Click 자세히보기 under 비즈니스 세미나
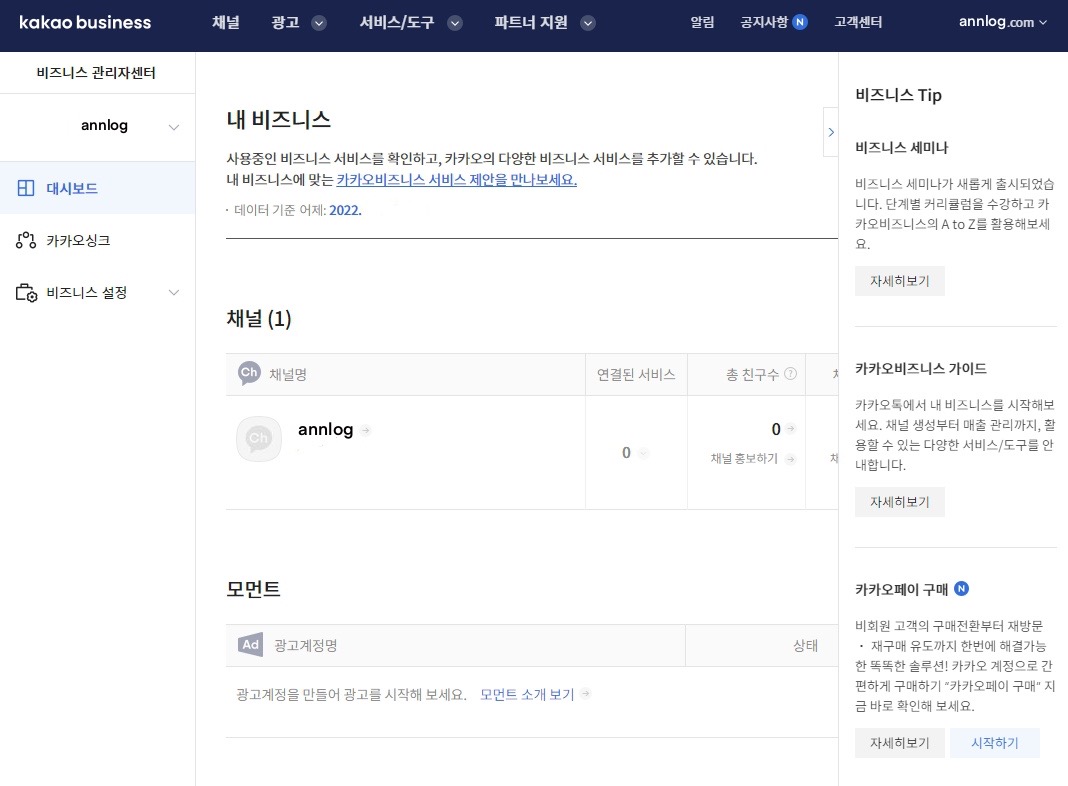 (x=900, y=281)
